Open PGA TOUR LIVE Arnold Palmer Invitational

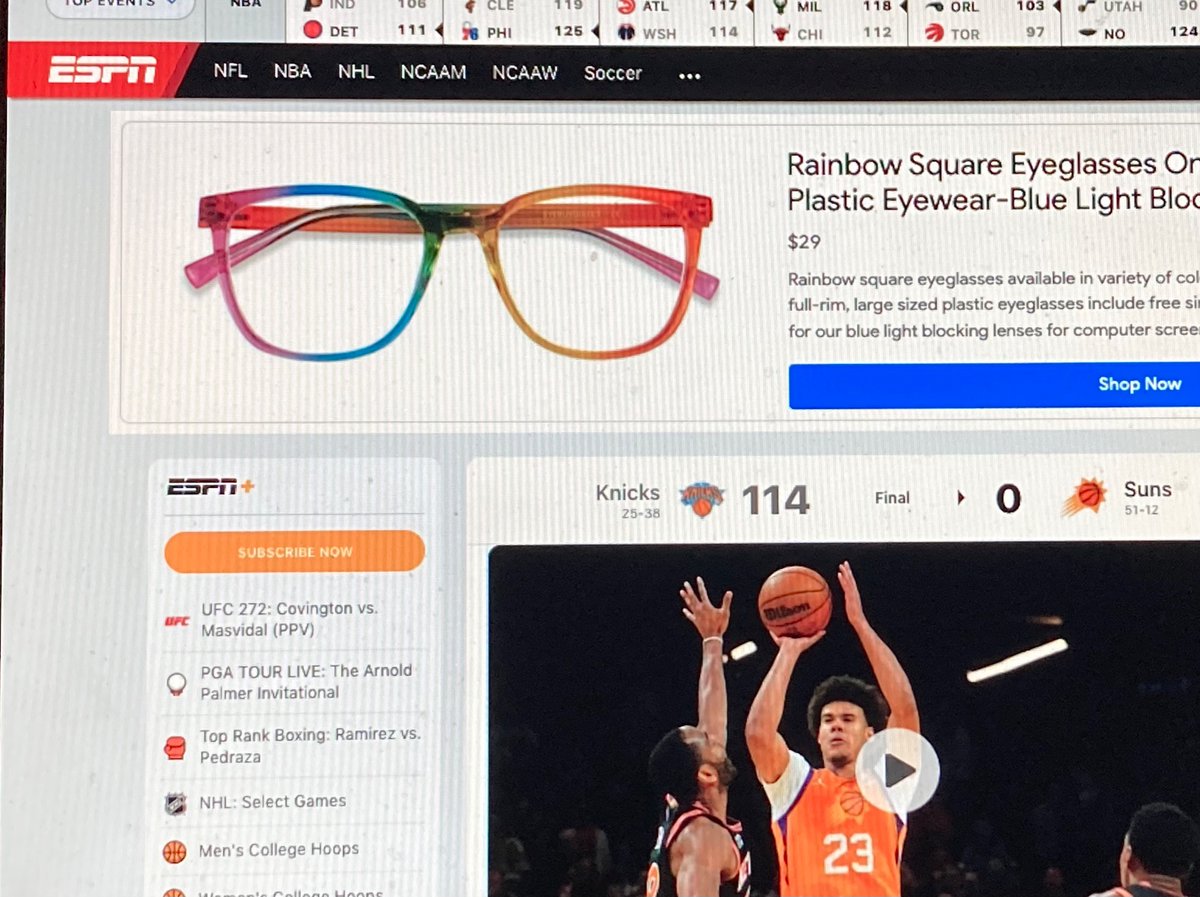point(306,681)
